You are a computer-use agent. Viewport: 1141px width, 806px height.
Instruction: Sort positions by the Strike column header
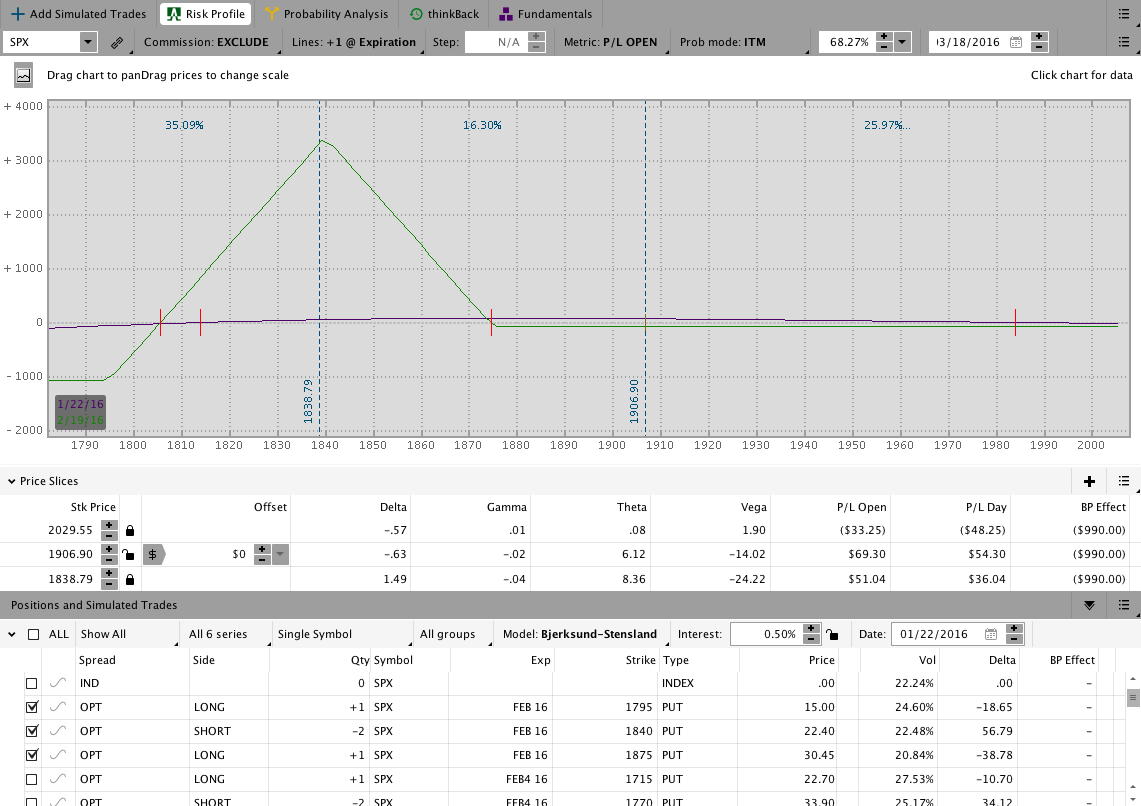click(x=640, y=660)
